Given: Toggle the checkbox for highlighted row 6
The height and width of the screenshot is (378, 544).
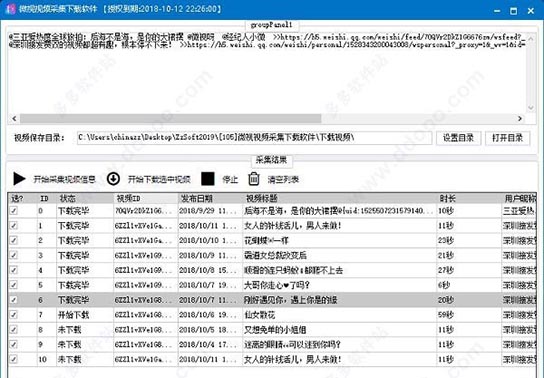Looking at the screenshot, I should 14,300.
